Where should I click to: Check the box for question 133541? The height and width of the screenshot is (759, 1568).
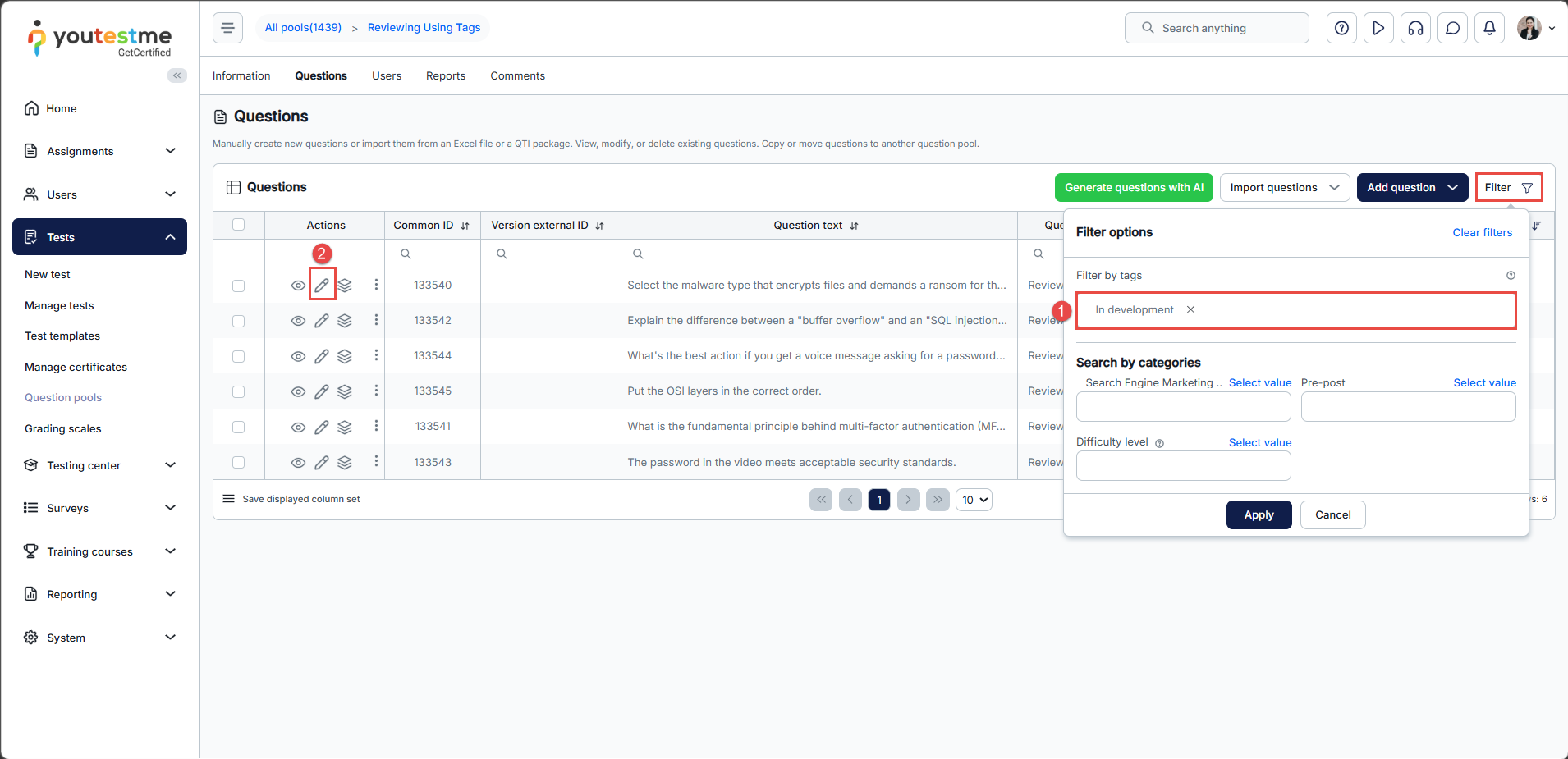[x=239, y=427]
